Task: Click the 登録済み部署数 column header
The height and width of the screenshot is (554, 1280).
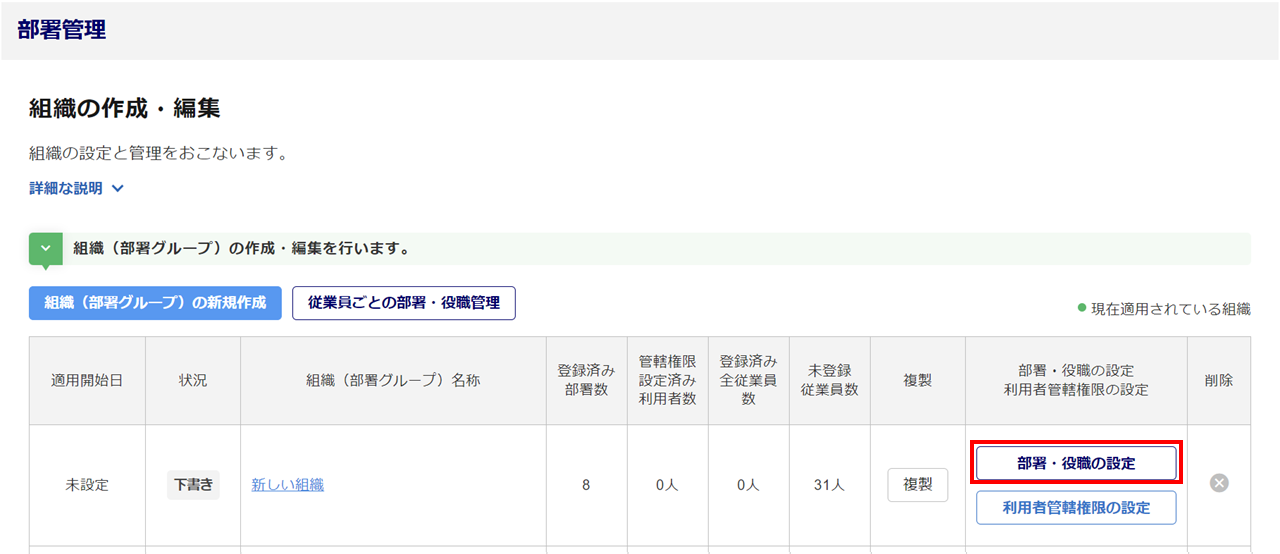Action: [586, 381]
